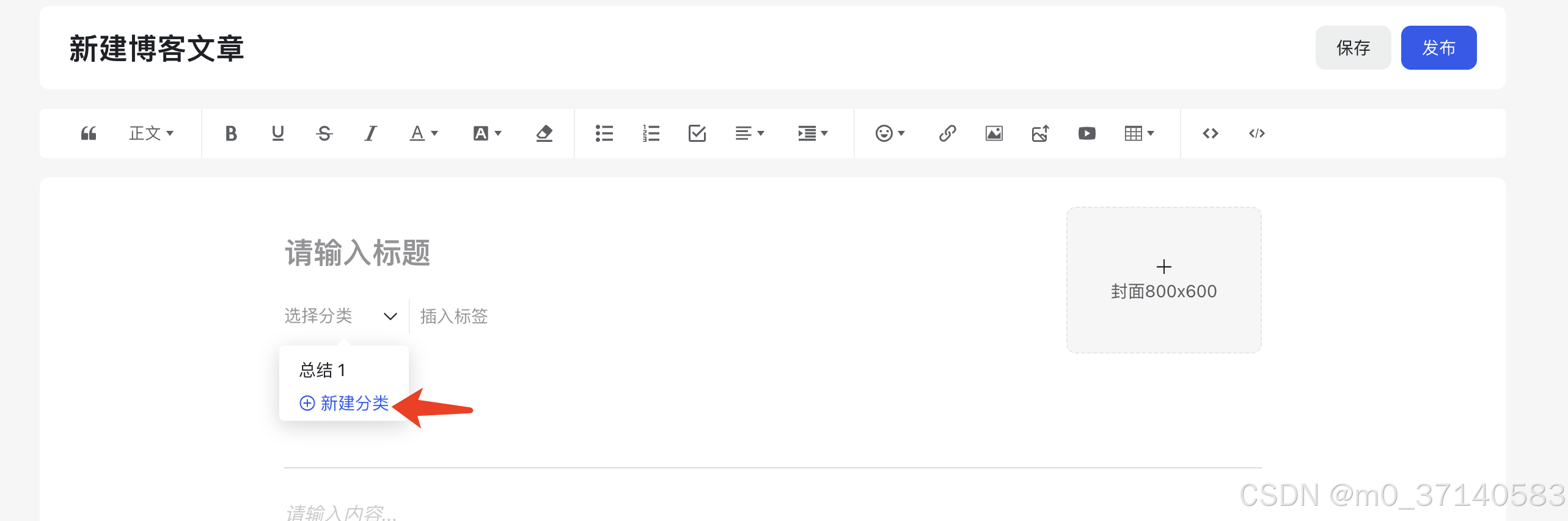Insert a numbered list
The width and height of the screenshot is (1568, 521).
tap(651, 133)
